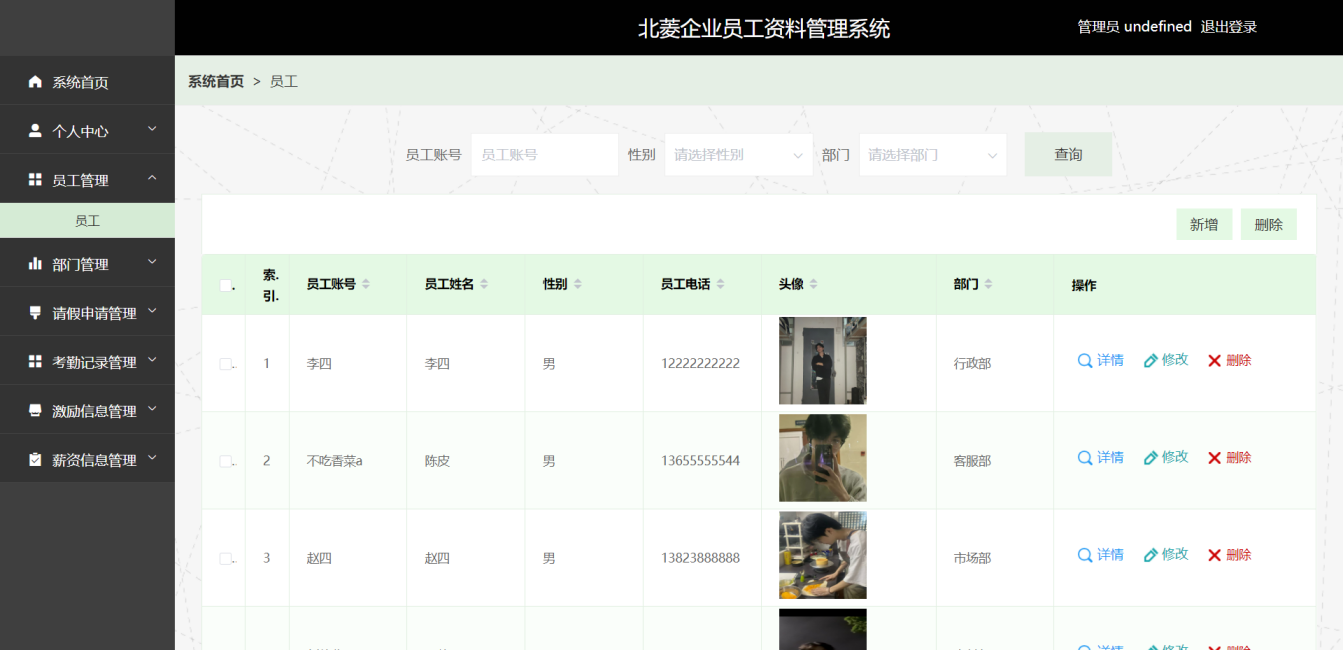Viewport: 1343px width, 650px height.
Task: Click the magnifier 详情 icon for 李四
Action: [1085, 360]
